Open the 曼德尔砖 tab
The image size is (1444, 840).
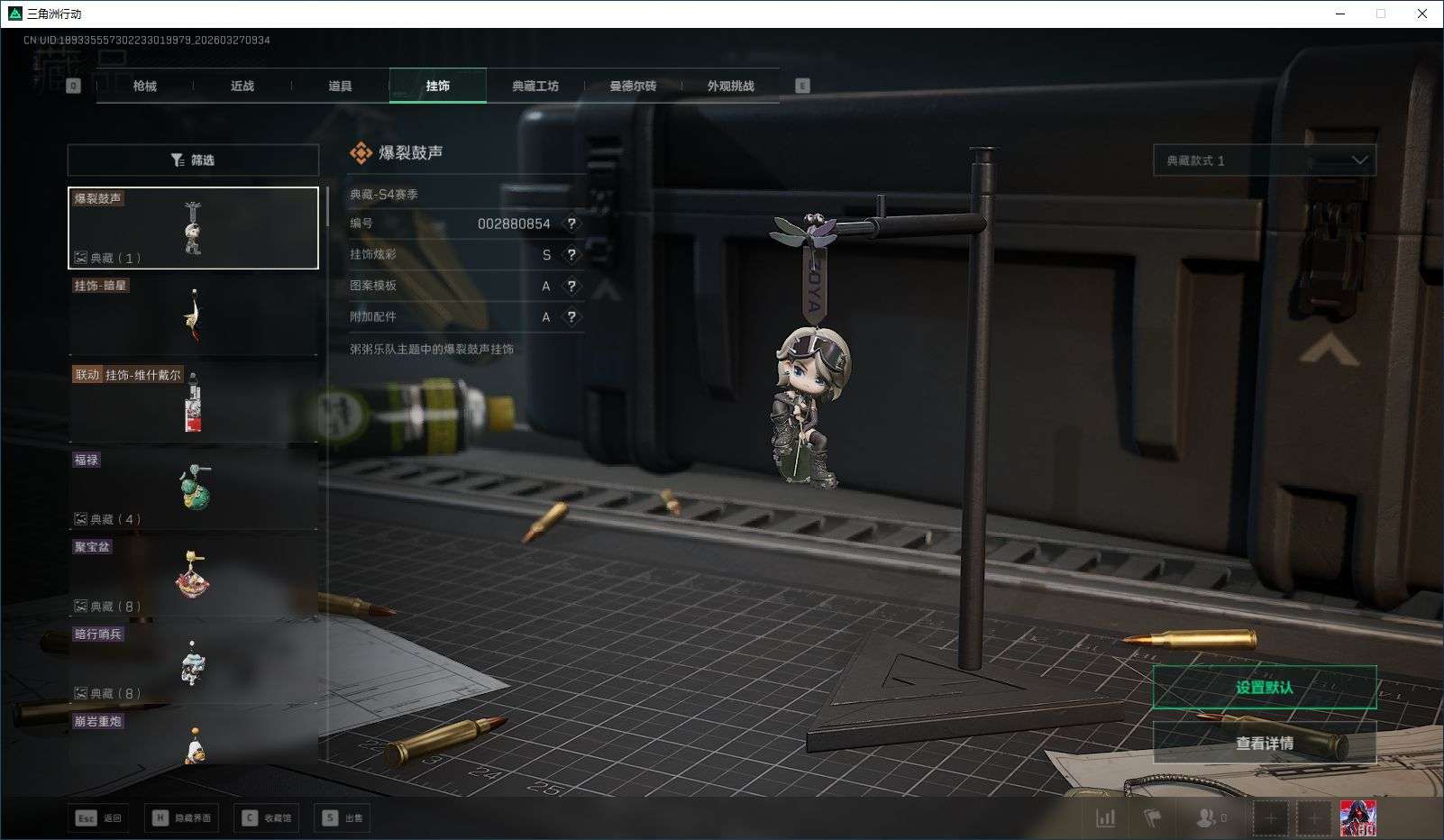coord(633,86)
